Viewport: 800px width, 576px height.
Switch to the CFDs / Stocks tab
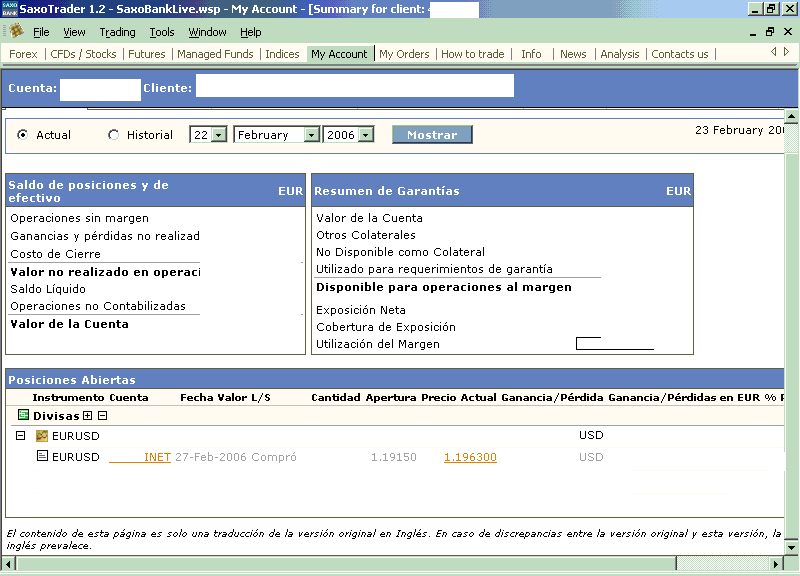pos(83,54)
